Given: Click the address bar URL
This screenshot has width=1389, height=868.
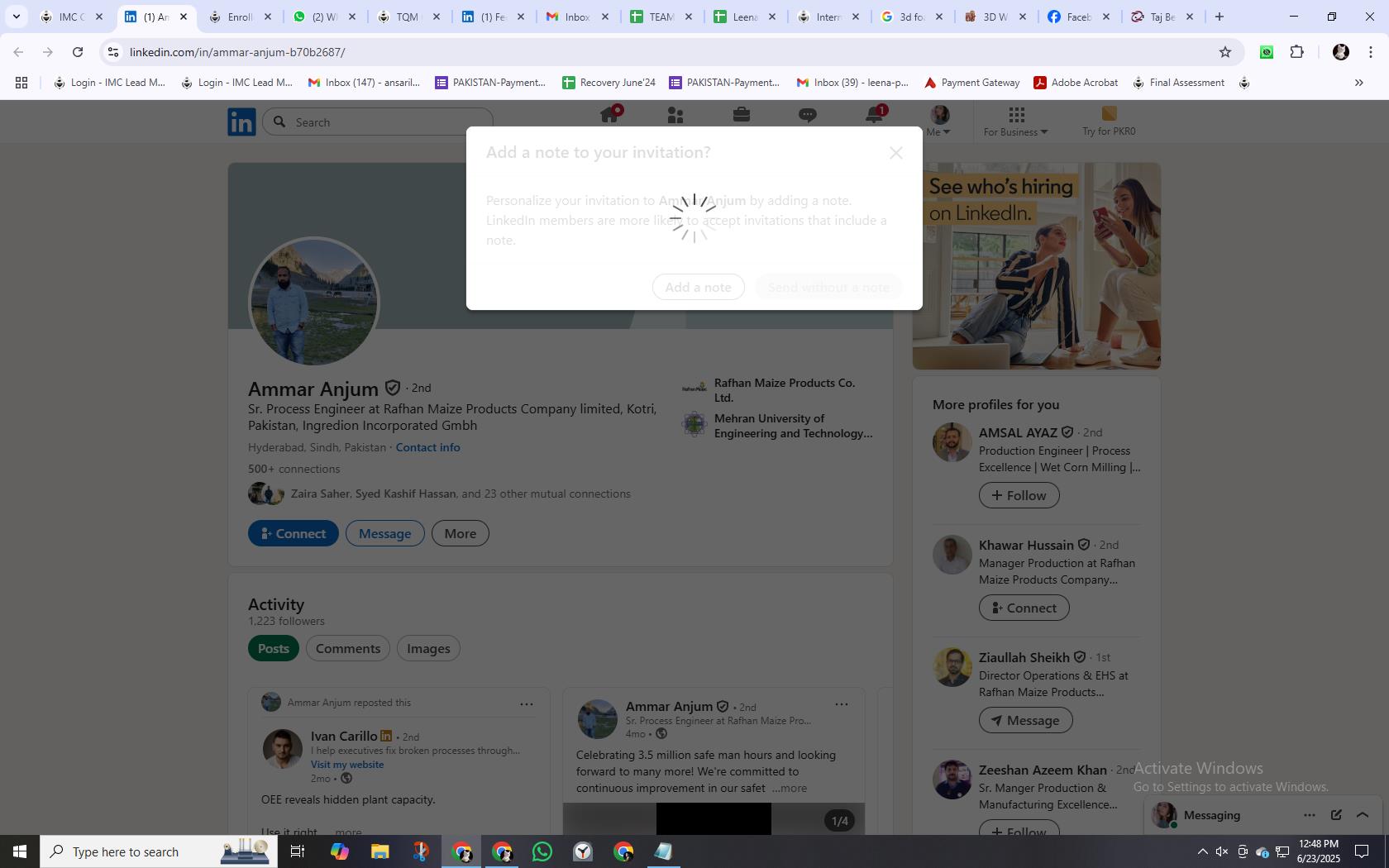Looking at the screenshot, I should [x=237, y=52].
